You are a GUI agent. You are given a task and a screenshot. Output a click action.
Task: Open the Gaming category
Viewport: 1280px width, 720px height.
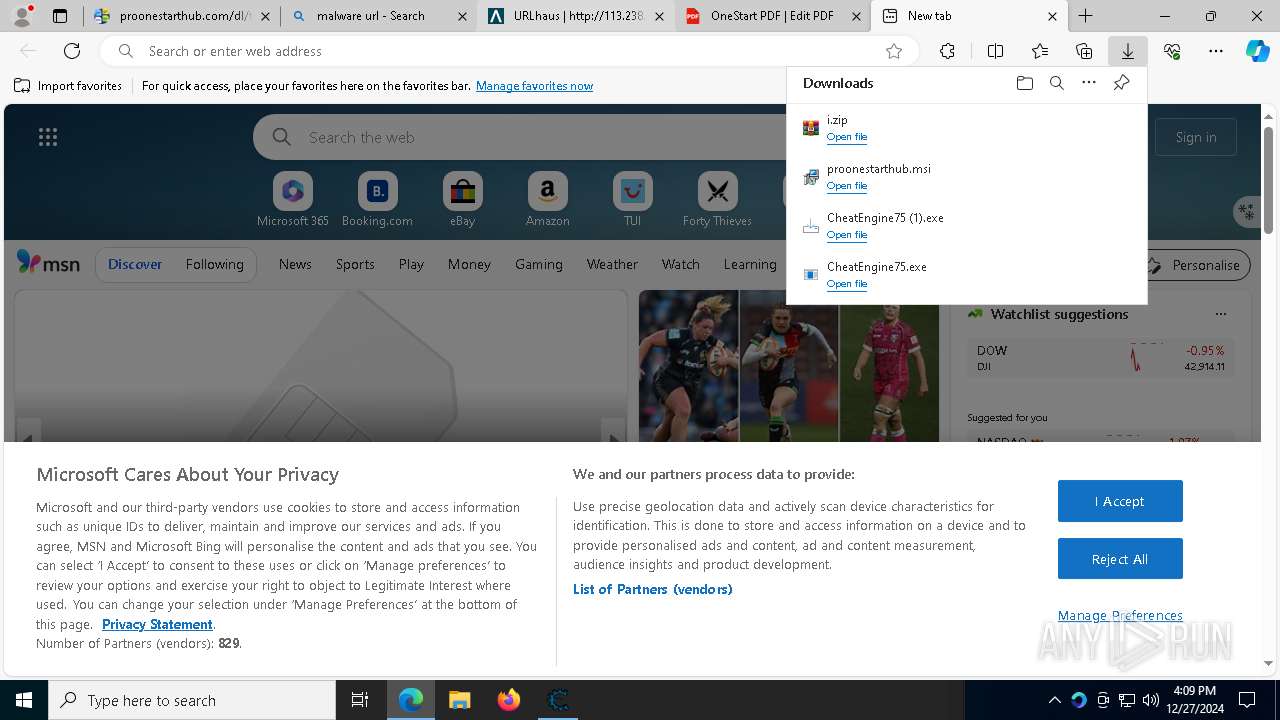click(x=539, y=264)
